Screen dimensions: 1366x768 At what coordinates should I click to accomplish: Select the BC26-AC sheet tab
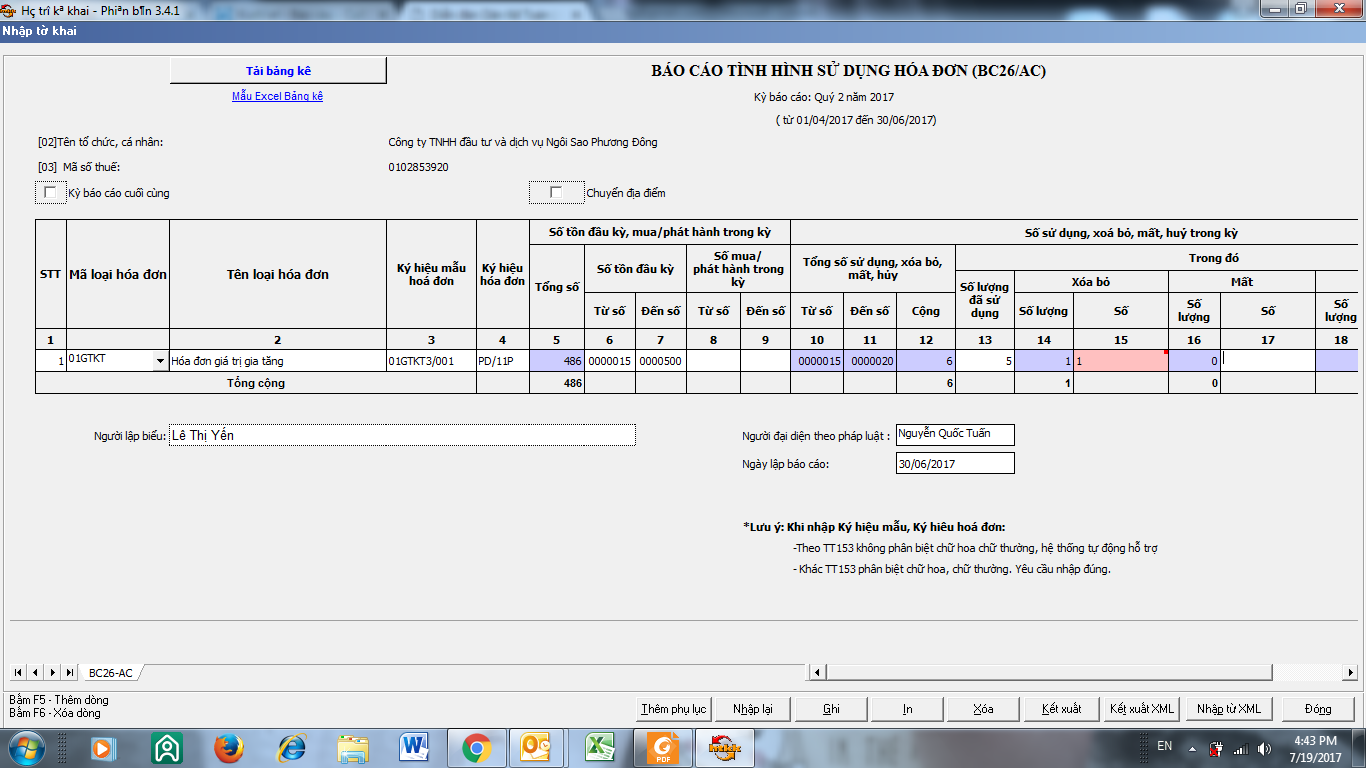[110, 673]
